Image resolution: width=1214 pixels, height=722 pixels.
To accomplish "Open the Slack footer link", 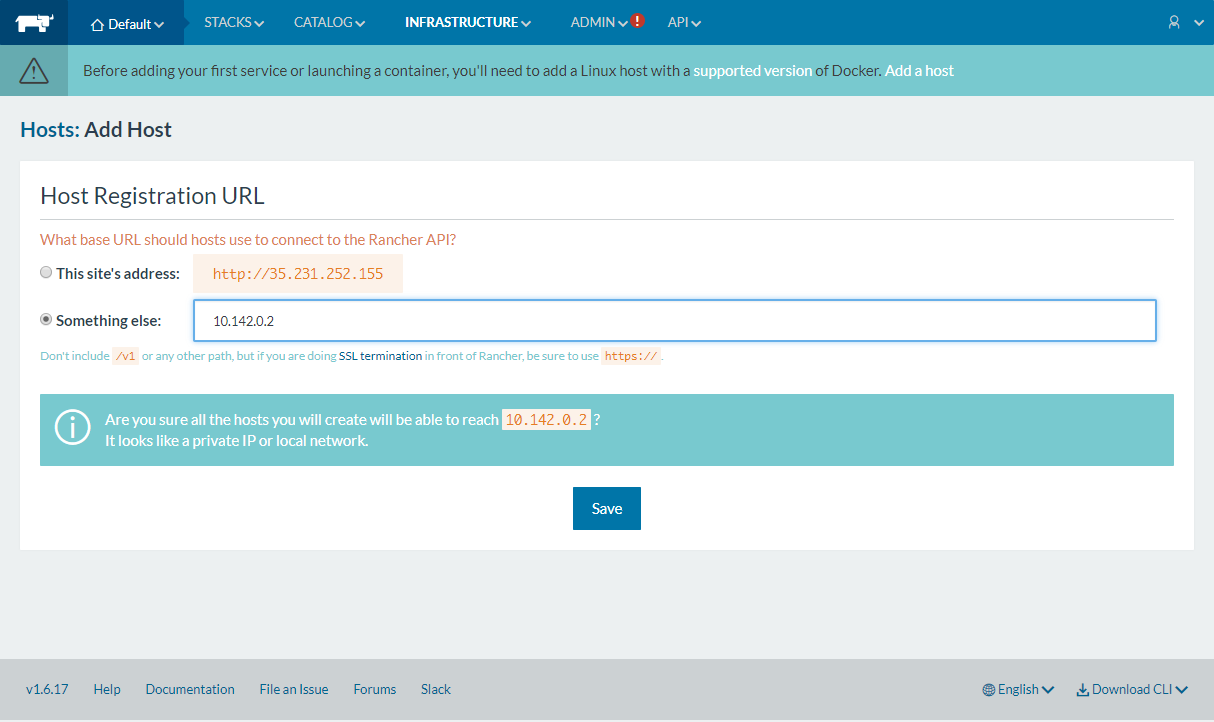I will tap(436, 689).
